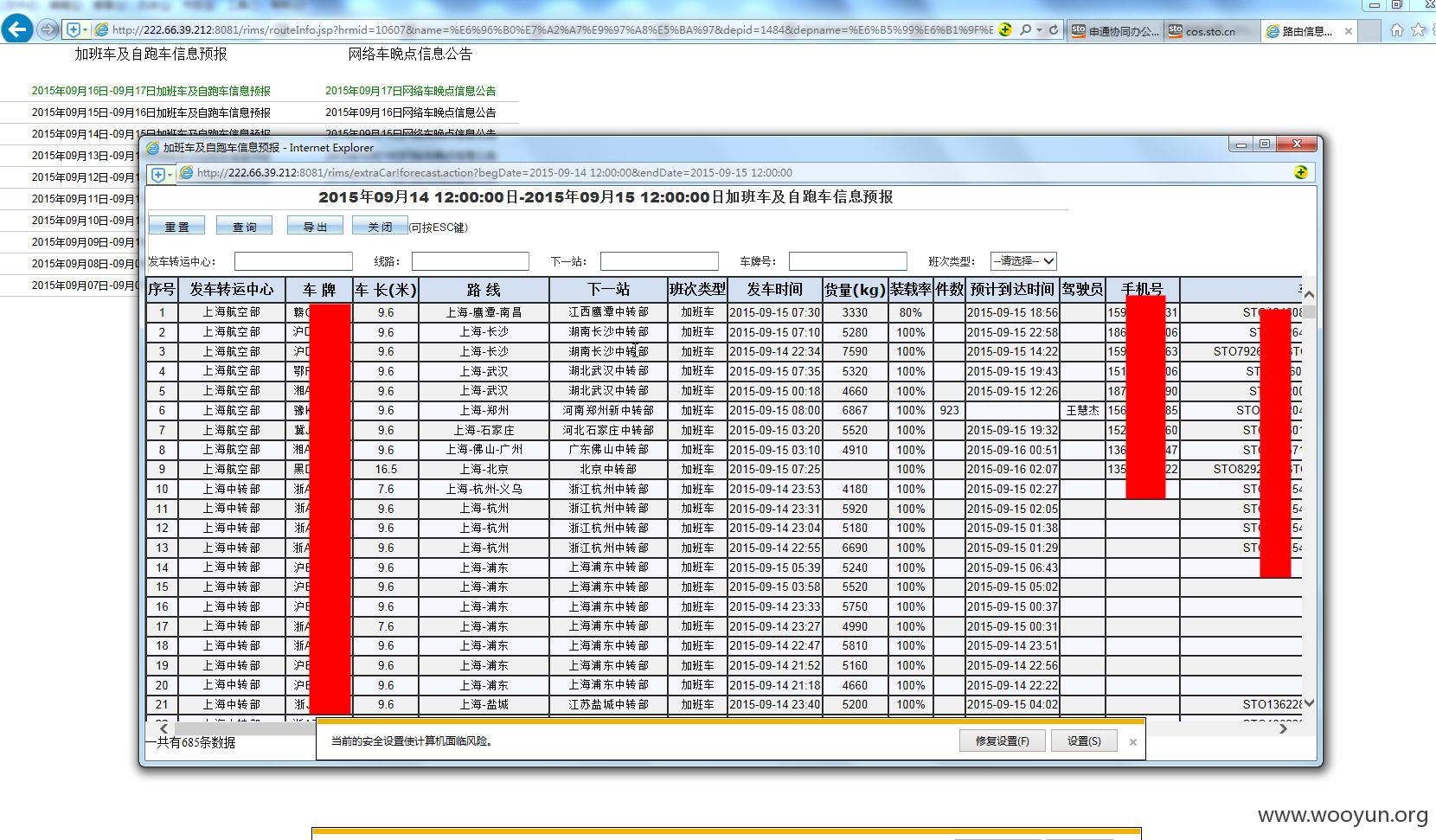This screenshot has width=1436, height=840.
Task: Click the compatibility icon in the popup address bar
Action: pos(1301,173)
